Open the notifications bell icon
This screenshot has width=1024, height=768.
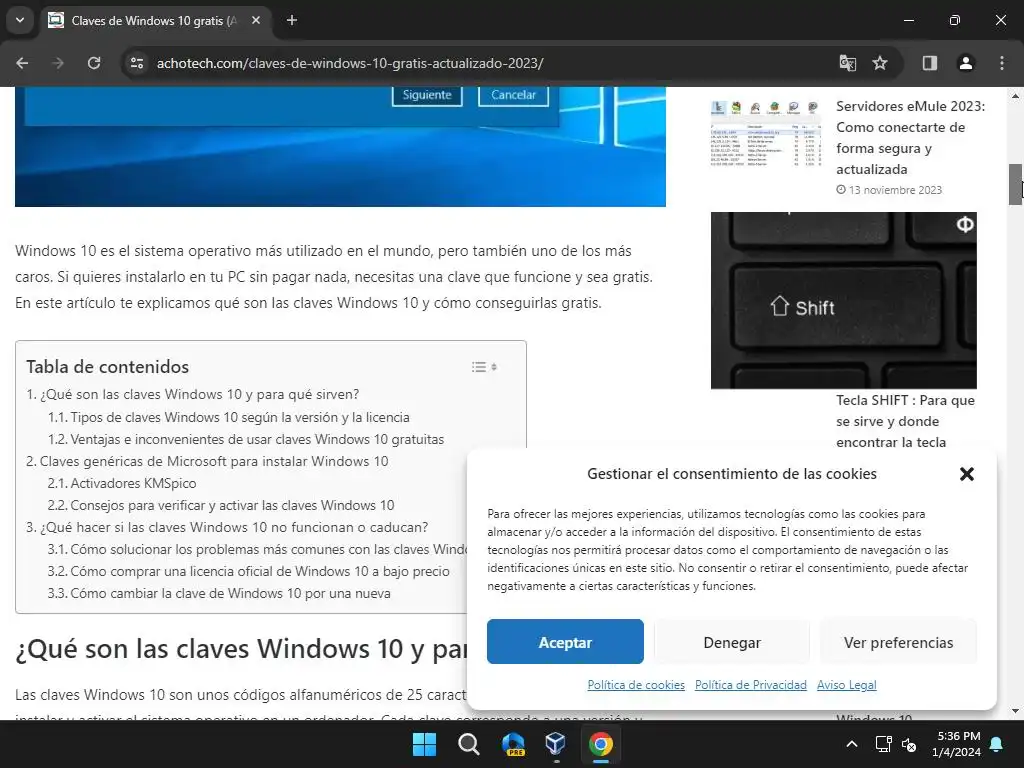(997, 744)
